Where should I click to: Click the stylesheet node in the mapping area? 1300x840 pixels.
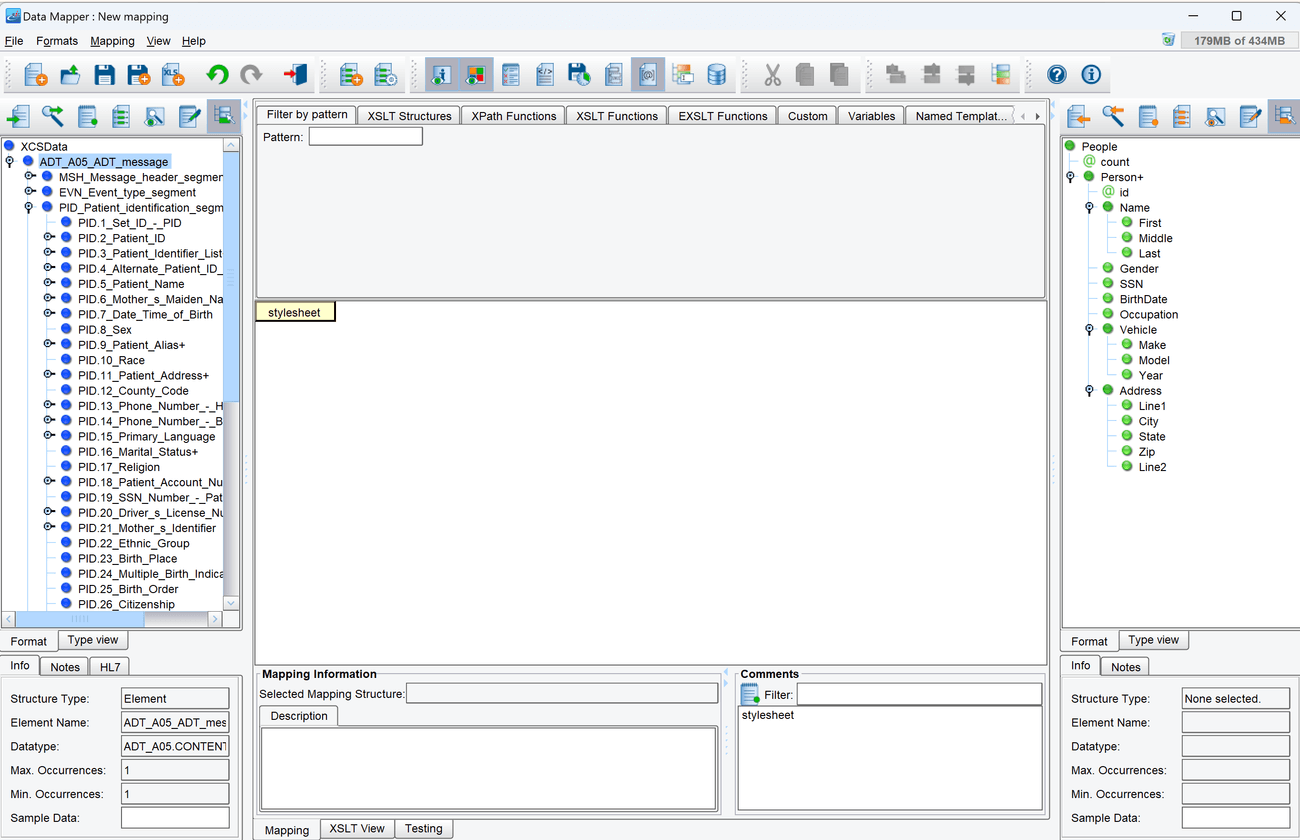(295, 311)
